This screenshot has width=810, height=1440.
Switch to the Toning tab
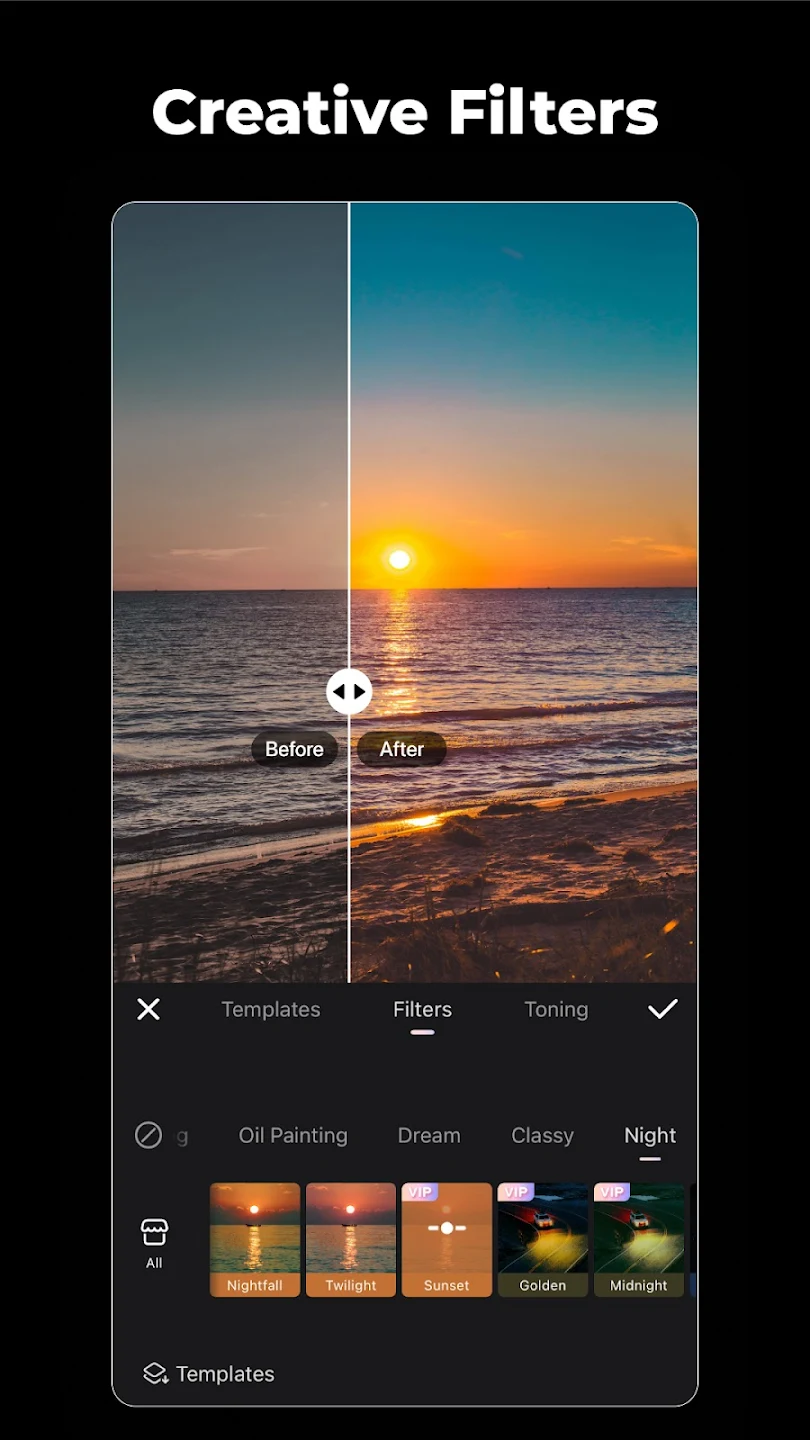click(x=556, y=1009)
